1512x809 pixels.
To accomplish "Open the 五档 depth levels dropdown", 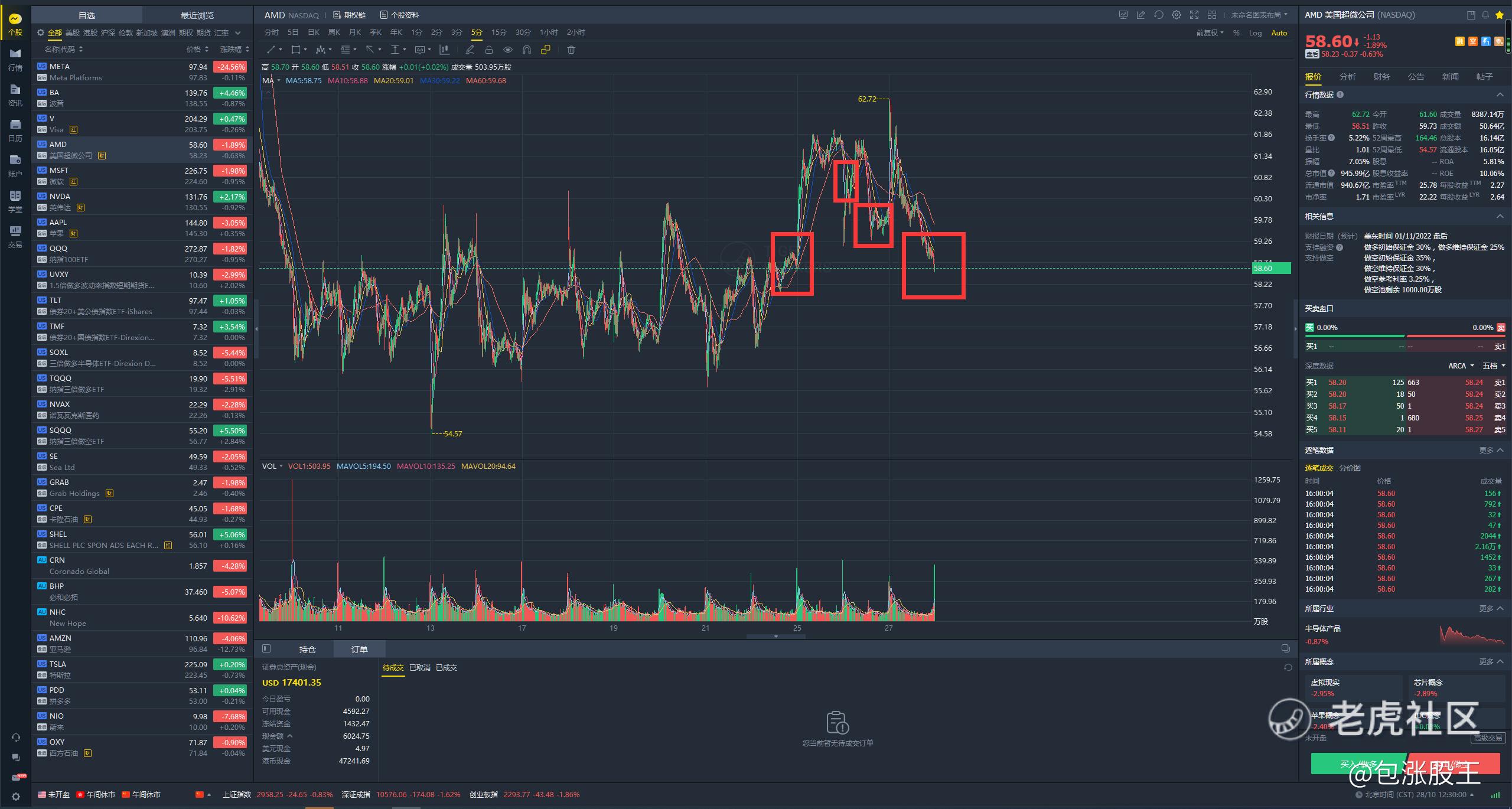I will 1494,366.
